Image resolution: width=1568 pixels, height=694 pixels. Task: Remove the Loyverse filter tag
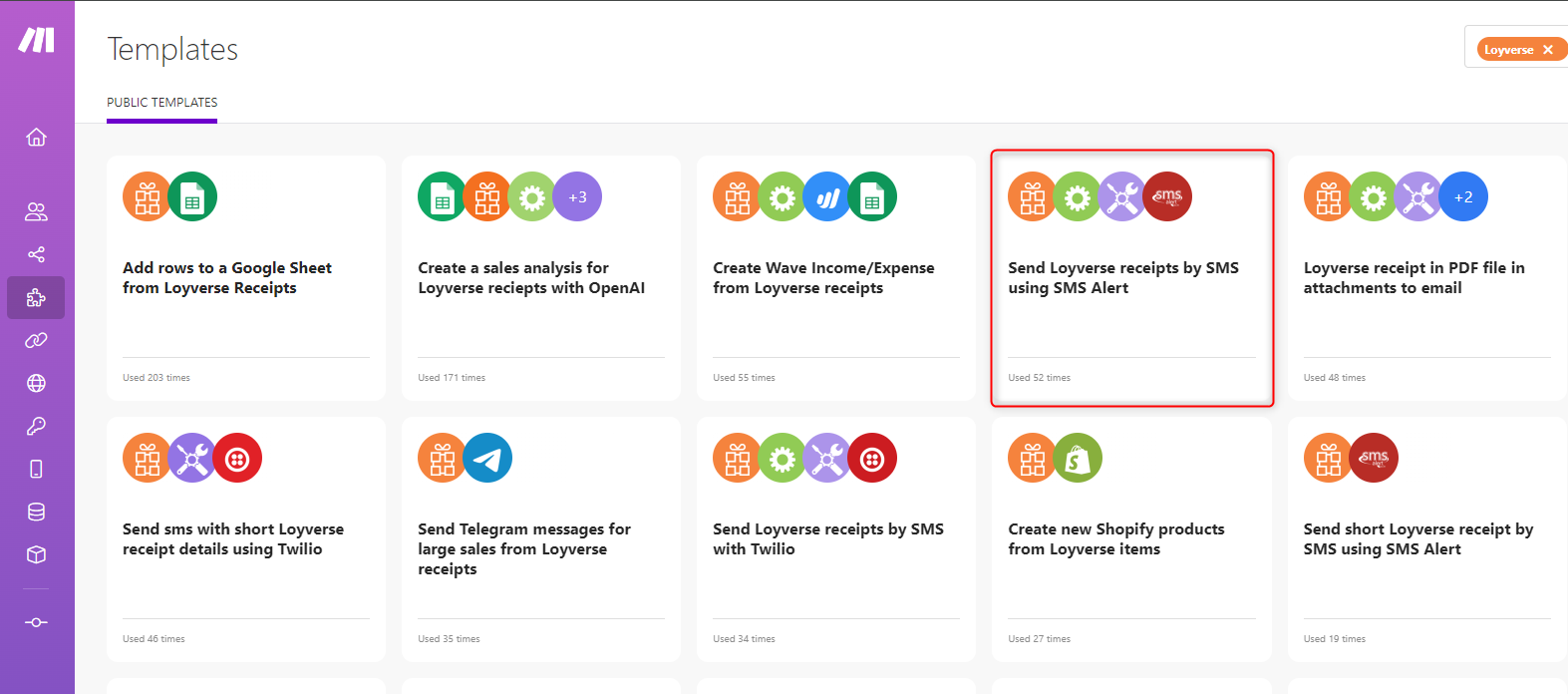click(1547, 50)
